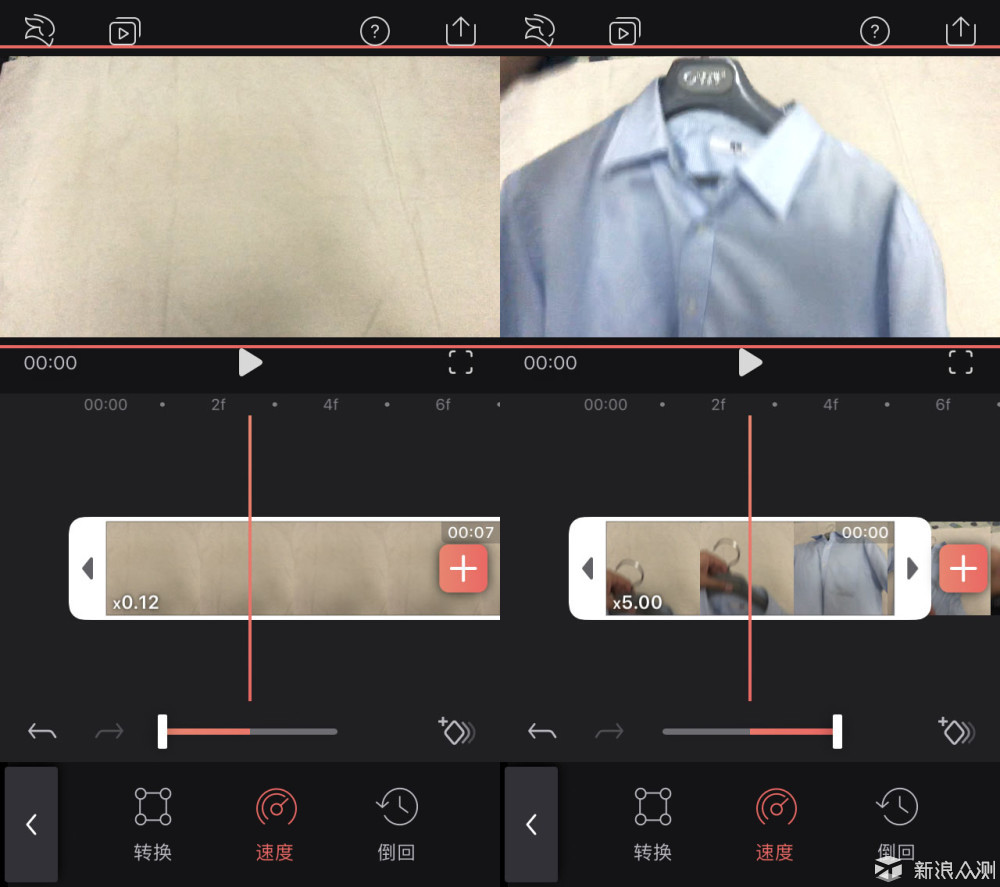The height and width of the screenshot is (887, 1000).
Task: Open the projects library icon above the shirt video
Action: pos(624,31)
